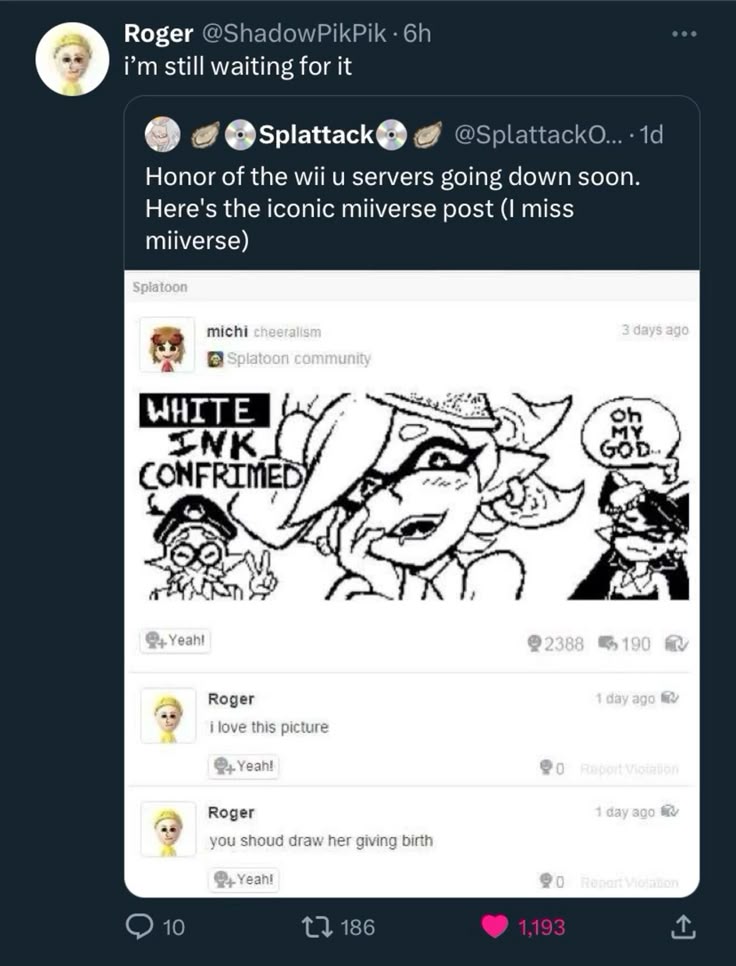Click Yeah! under the 'giving birth' comment
This screenshot has height=966, width=736.
(x=245, y=880)
